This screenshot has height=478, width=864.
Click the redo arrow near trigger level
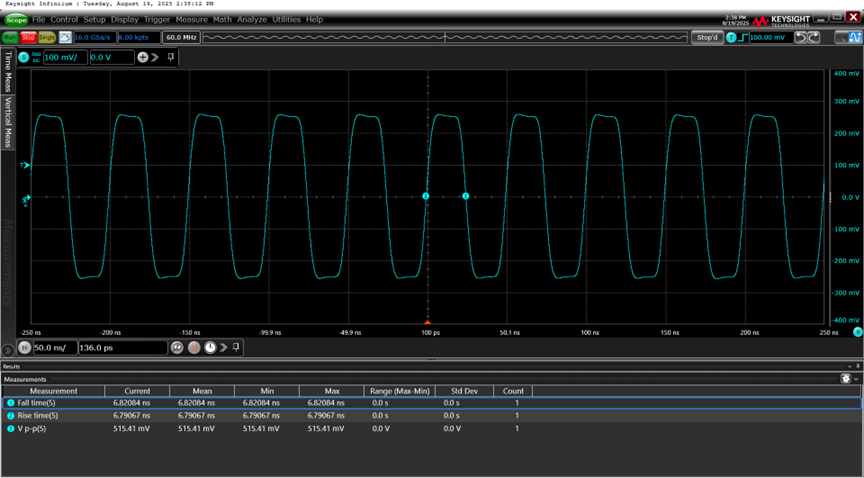[x=814, y=37]
